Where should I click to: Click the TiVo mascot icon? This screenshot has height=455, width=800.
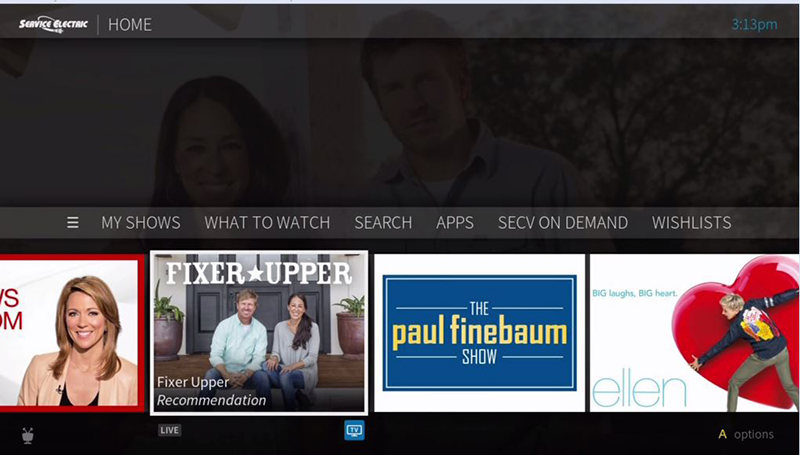coord(28,435)
